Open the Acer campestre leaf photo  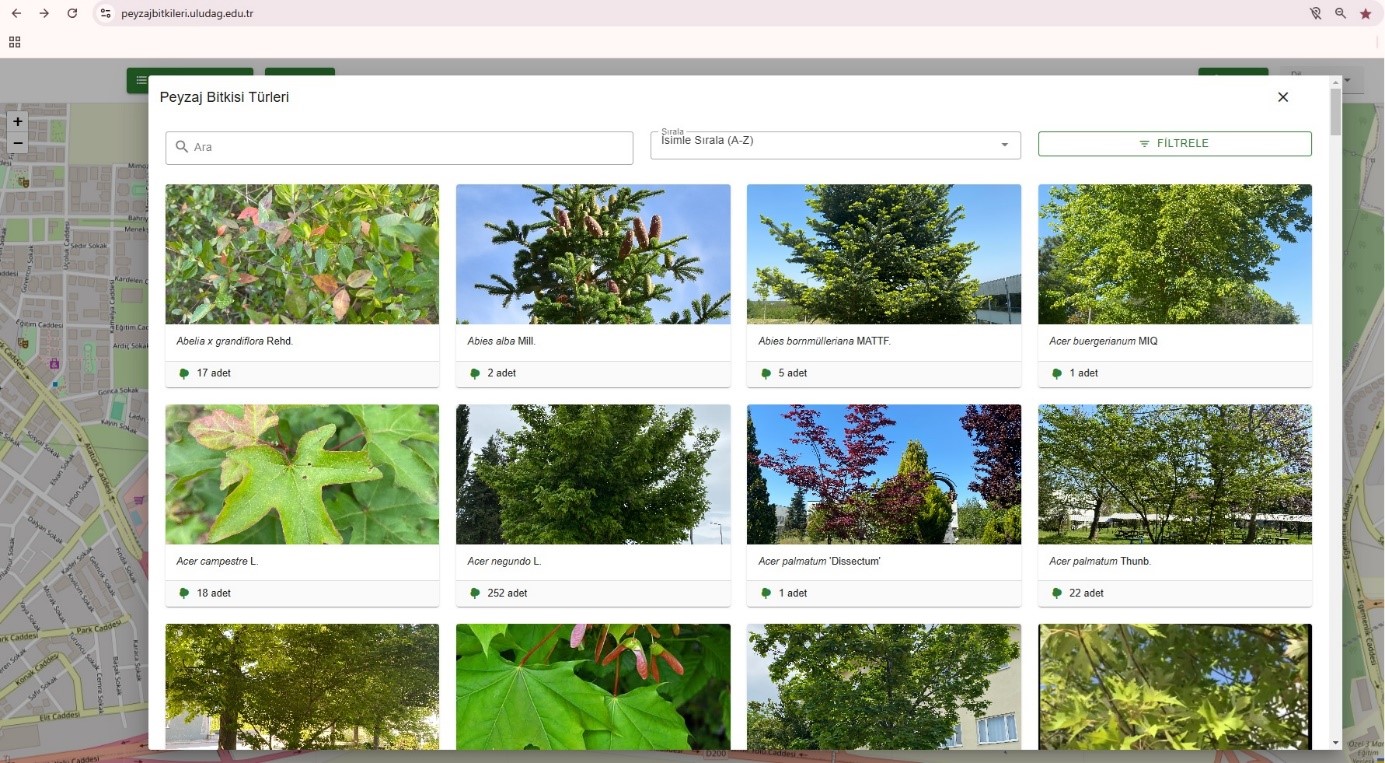[302, 474]
